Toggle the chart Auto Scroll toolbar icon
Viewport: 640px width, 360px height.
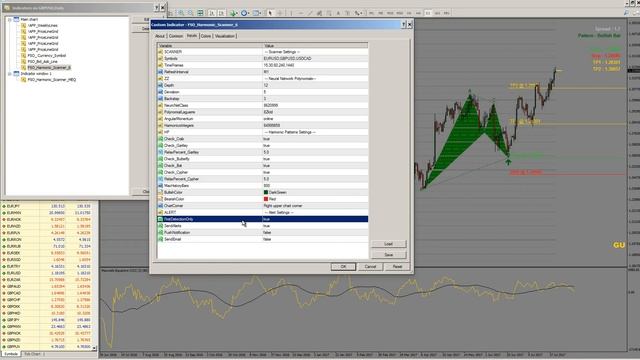tap(212, 13)
